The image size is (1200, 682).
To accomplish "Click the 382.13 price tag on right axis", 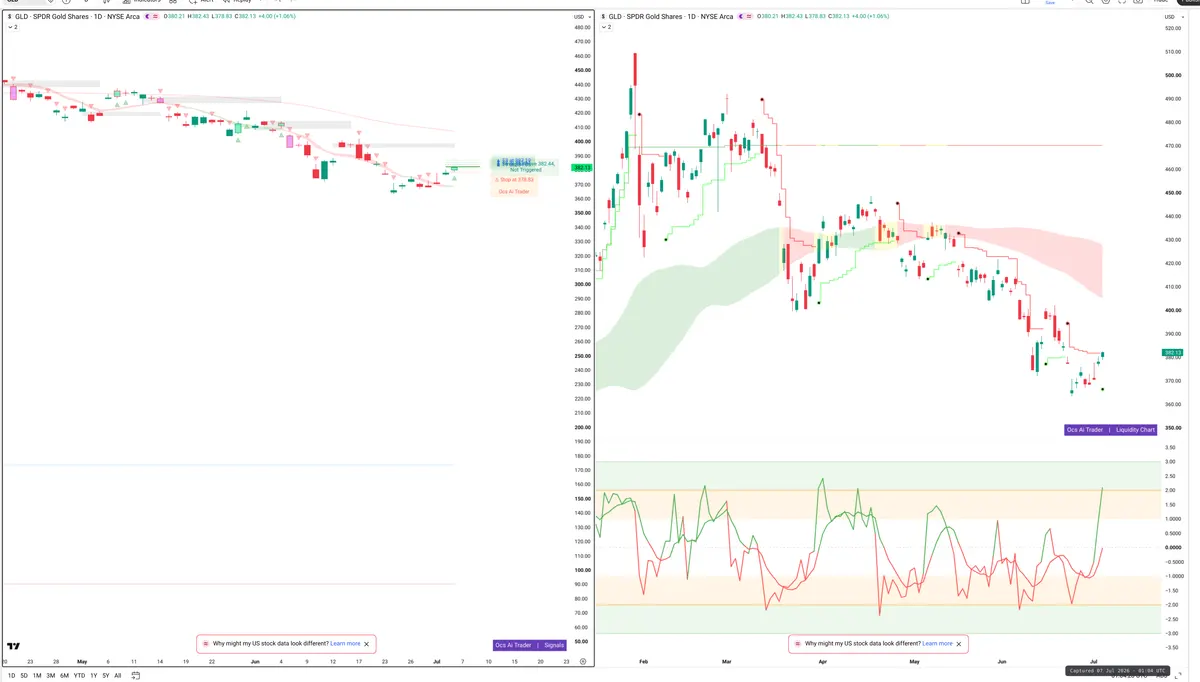I will tap(1173, 353).
